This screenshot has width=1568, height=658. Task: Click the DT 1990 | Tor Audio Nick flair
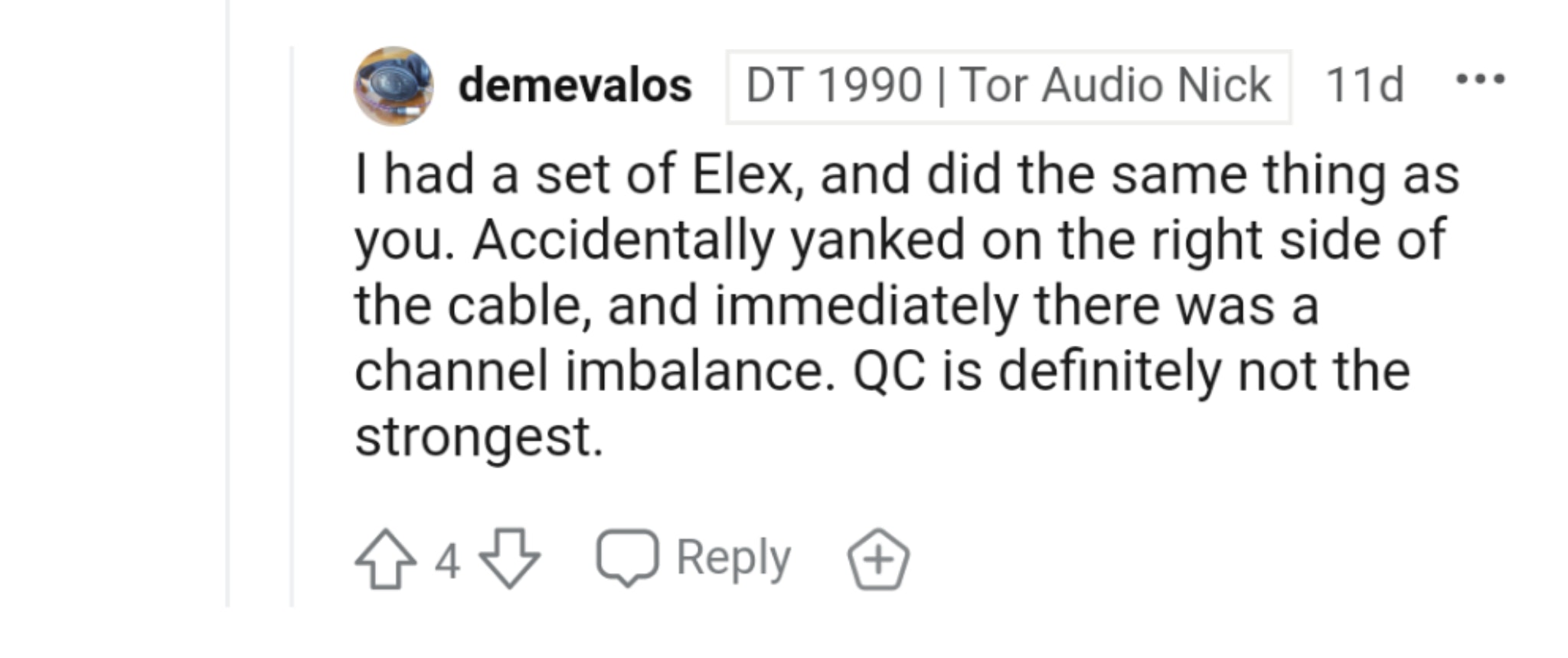click(1008, 86)
